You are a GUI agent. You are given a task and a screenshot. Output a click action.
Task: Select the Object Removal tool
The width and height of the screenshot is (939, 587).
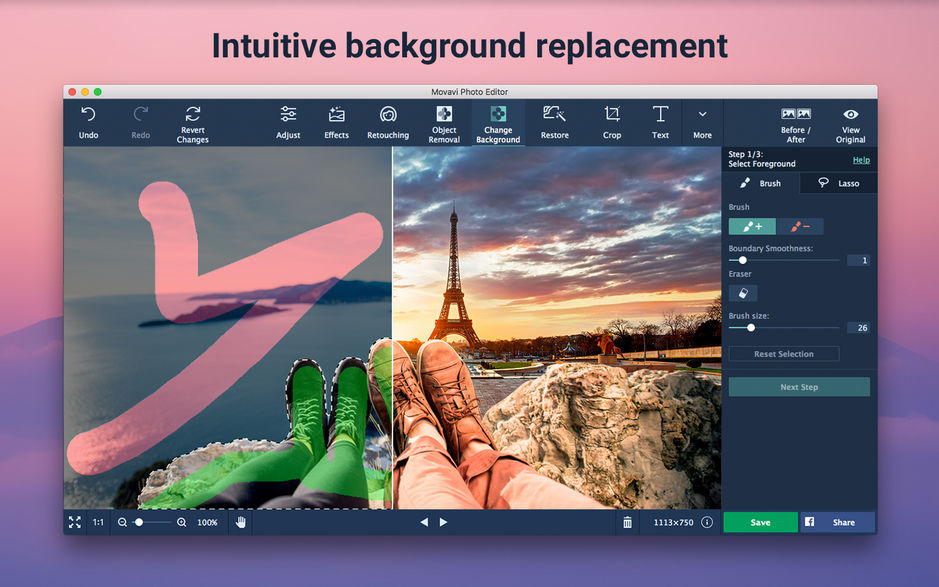pos(444,122)
